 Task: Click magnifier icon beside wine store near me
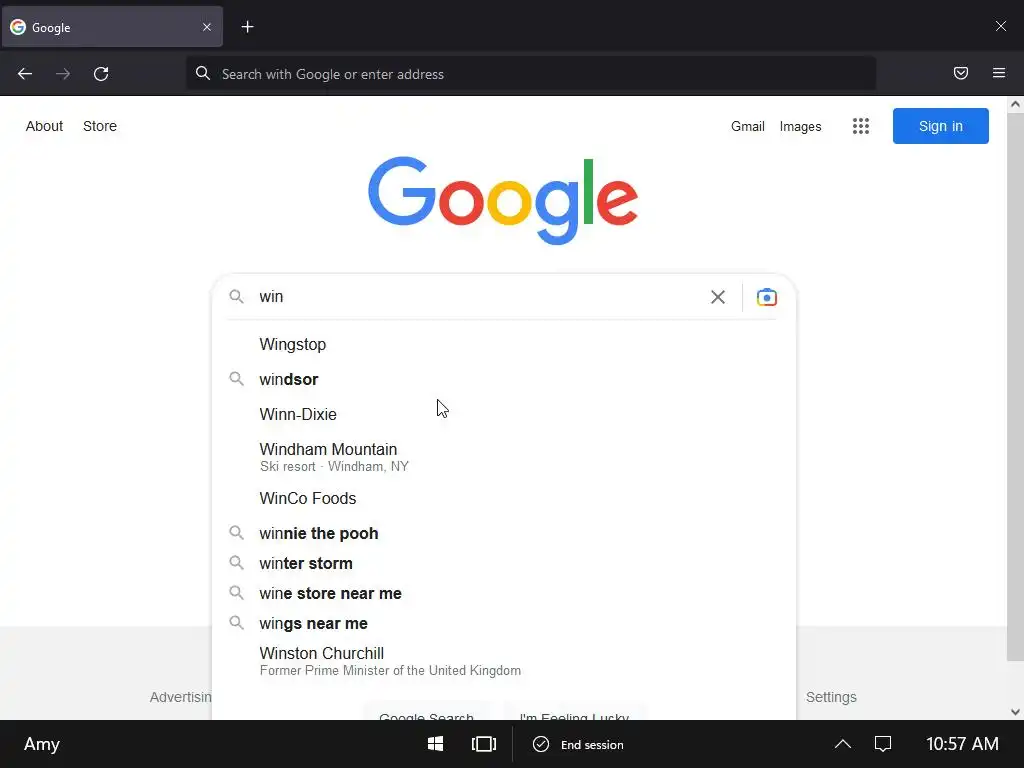236,592
